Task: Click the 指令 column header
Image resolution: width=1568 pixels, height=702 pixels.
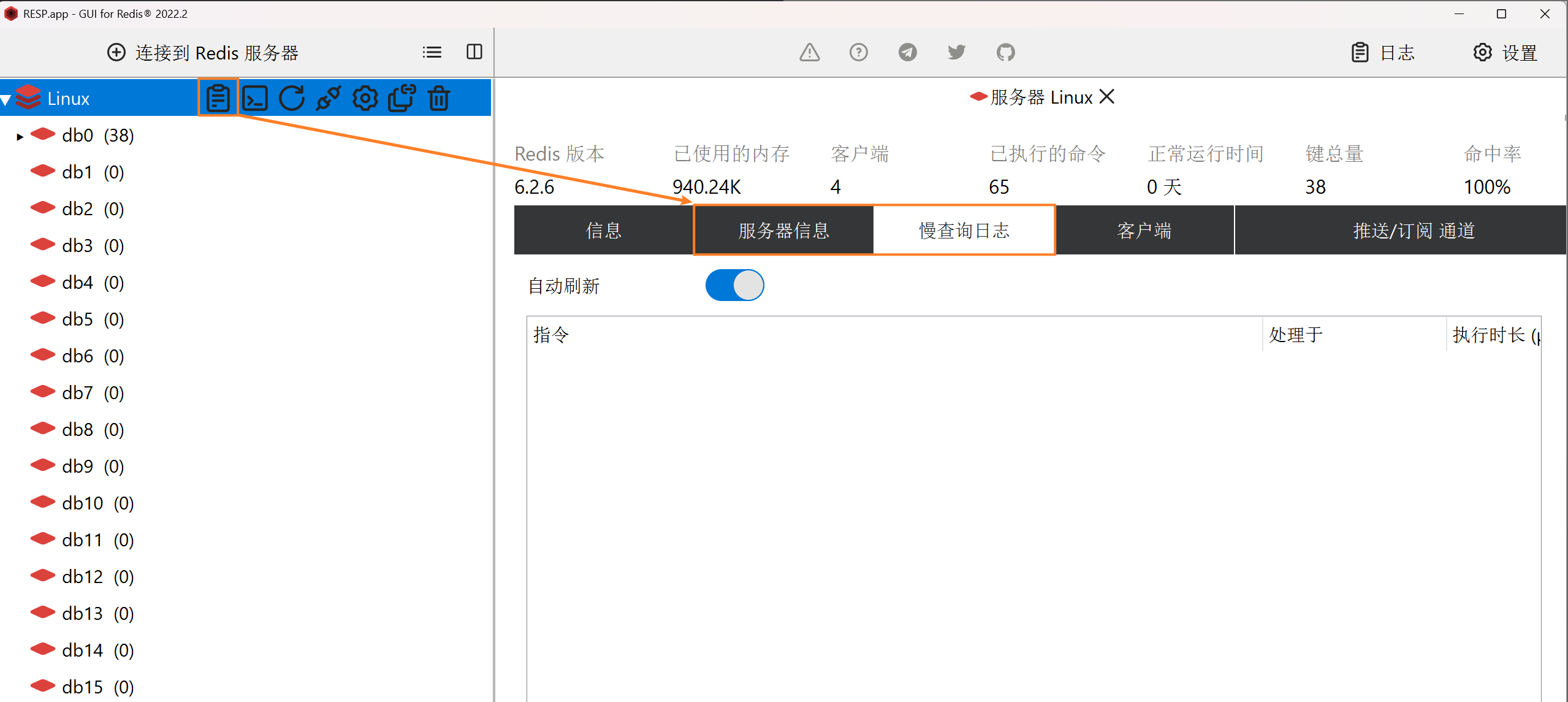Action: pyautogui.click(x=894, y=335)
